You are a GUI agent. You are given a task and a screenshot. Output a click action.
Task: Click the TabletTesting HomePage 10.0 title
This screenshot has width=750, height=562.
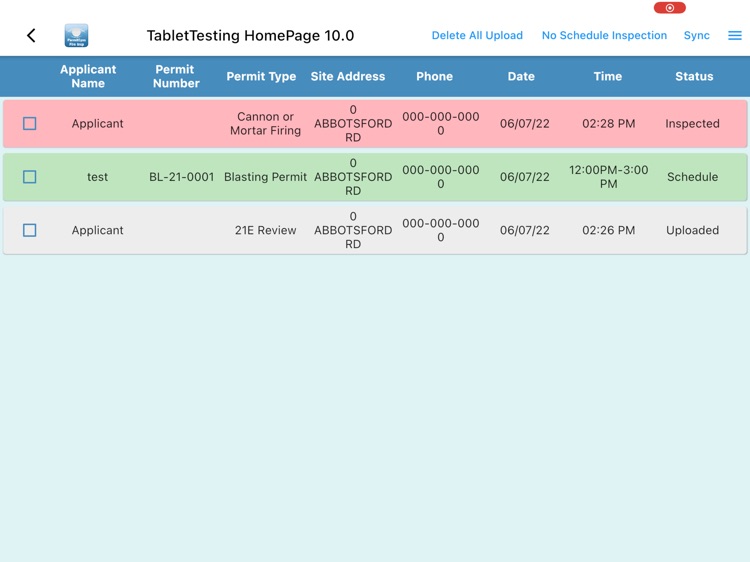[x=250, y=35]
